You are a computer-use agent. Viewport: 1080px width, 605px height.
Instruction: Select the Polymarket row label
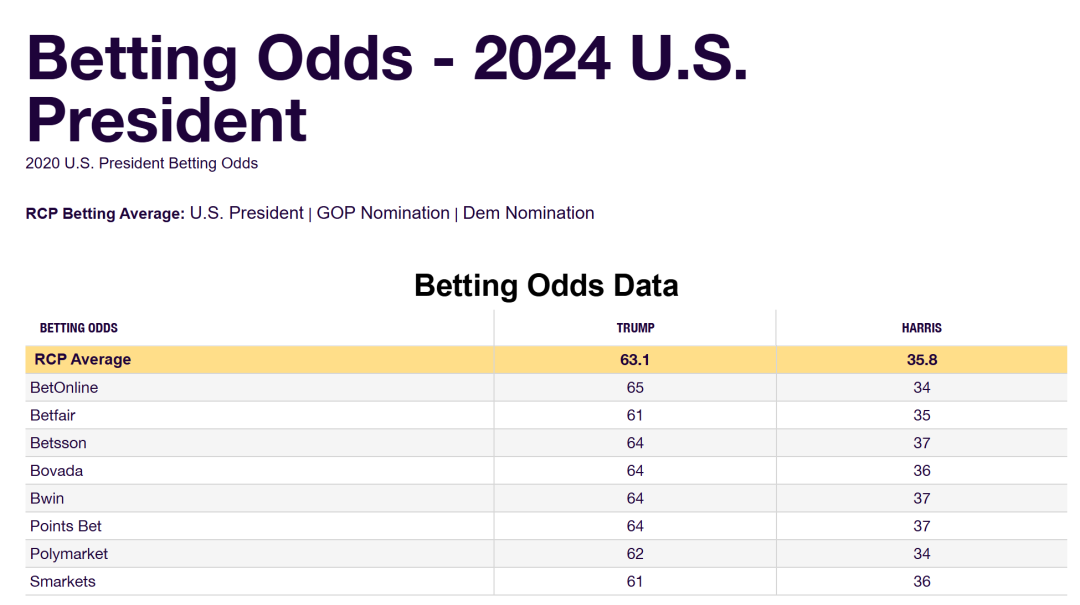(69, 553)
